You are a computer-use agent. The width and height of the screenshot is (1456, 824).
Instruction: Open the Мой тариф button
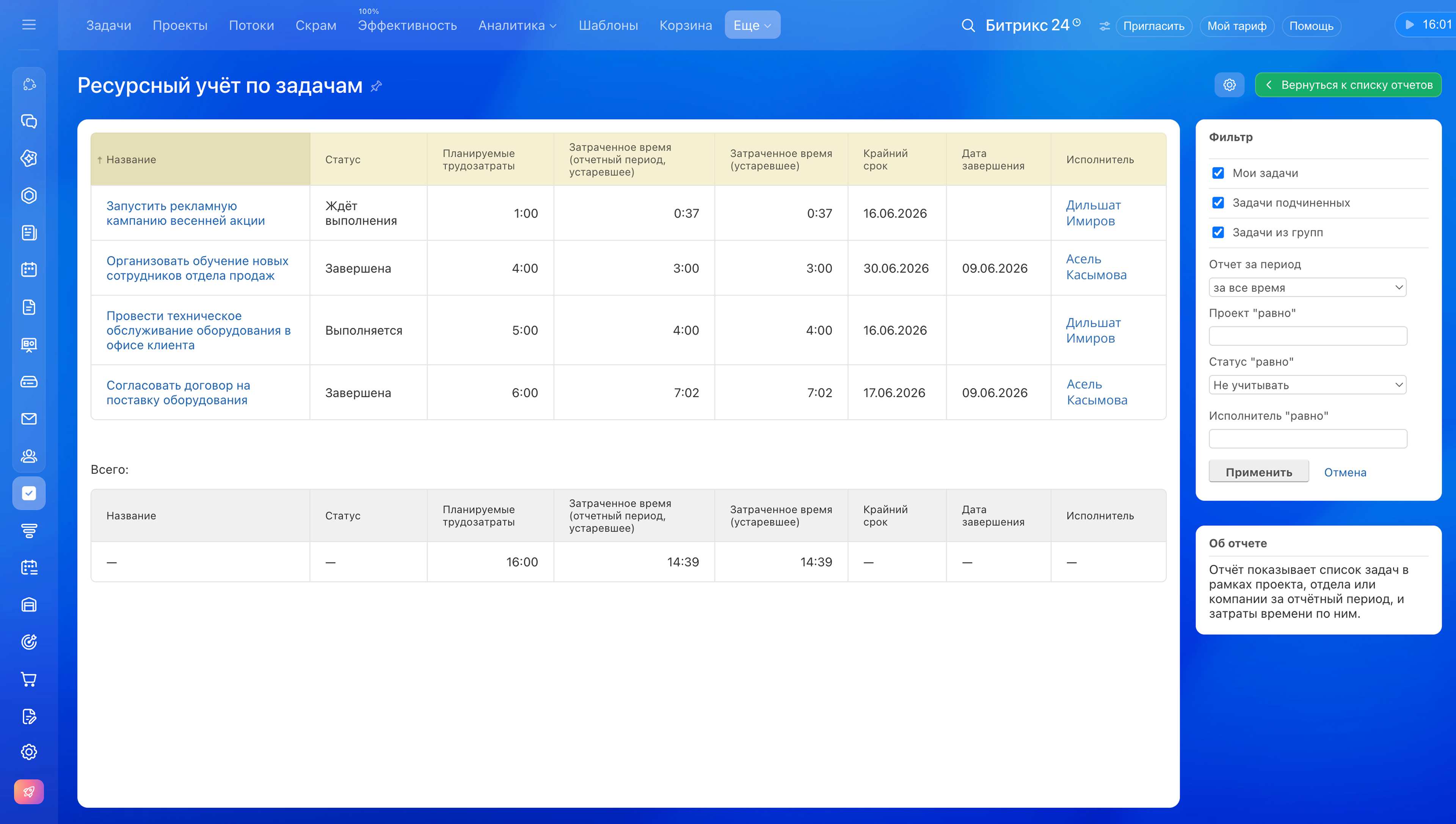[x=1236, y=26]
